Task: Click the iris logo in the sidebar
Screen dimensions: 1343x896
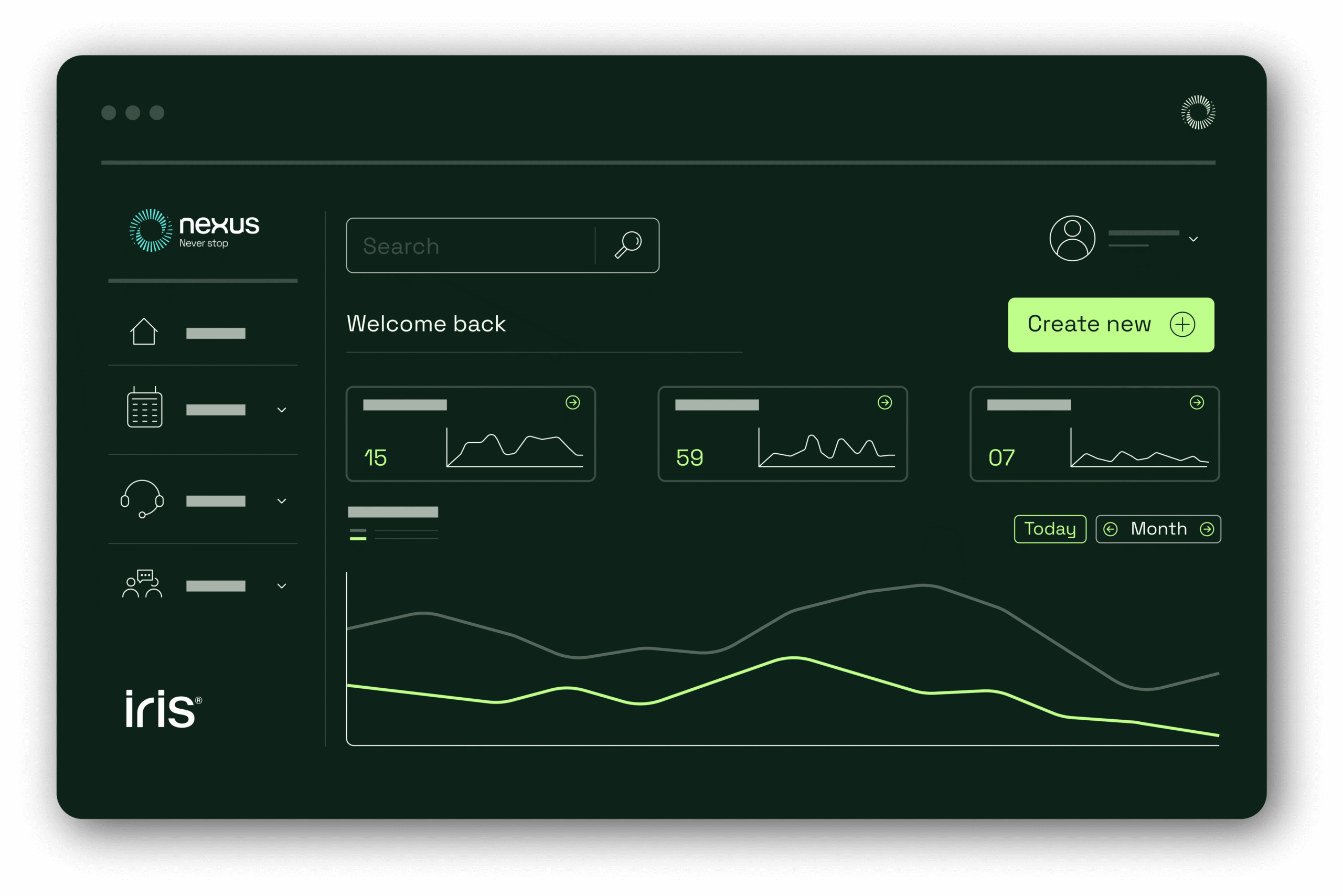Action: click(x=163, y=709)
